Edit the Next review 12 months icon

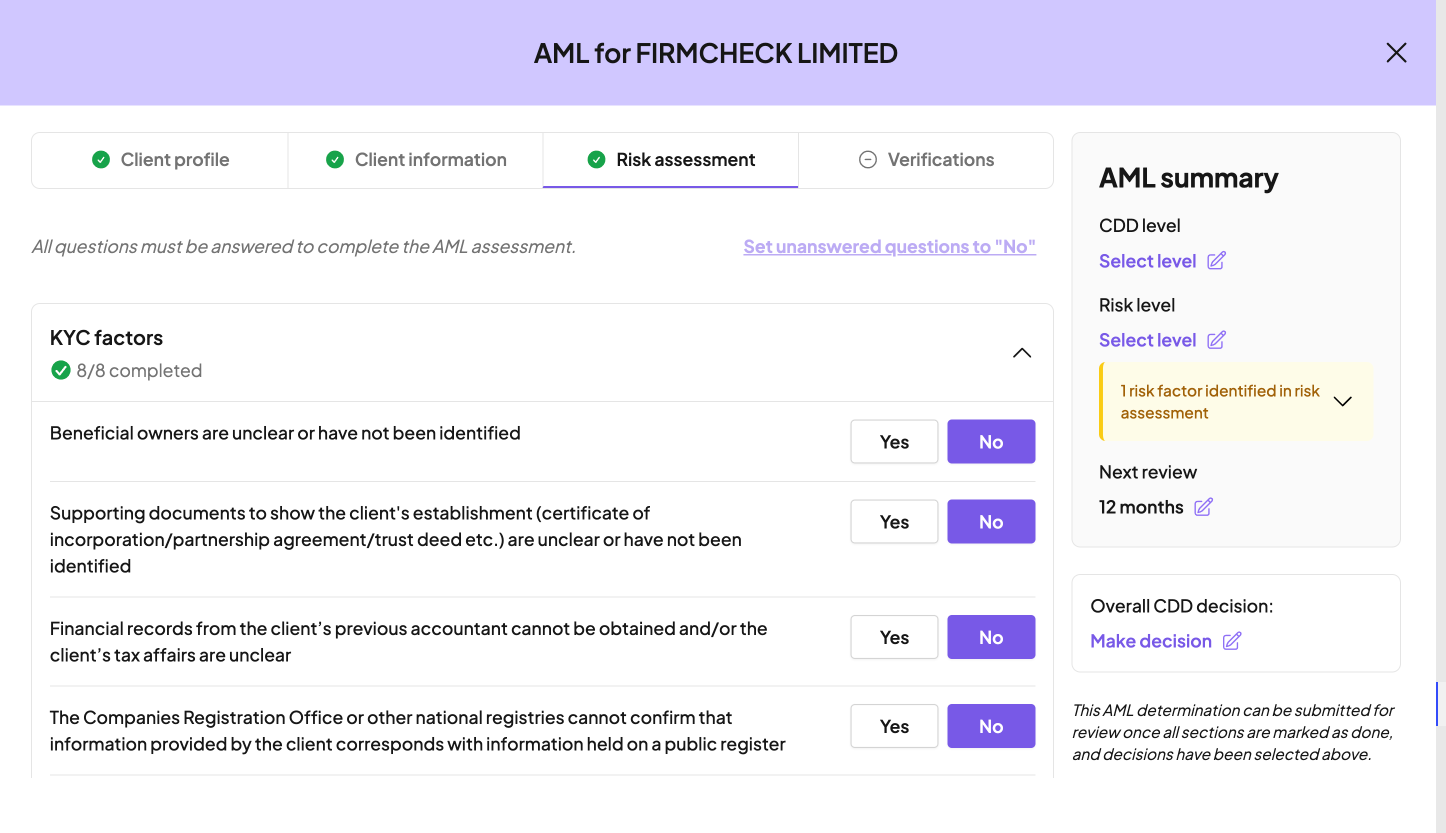[1204, 507]
